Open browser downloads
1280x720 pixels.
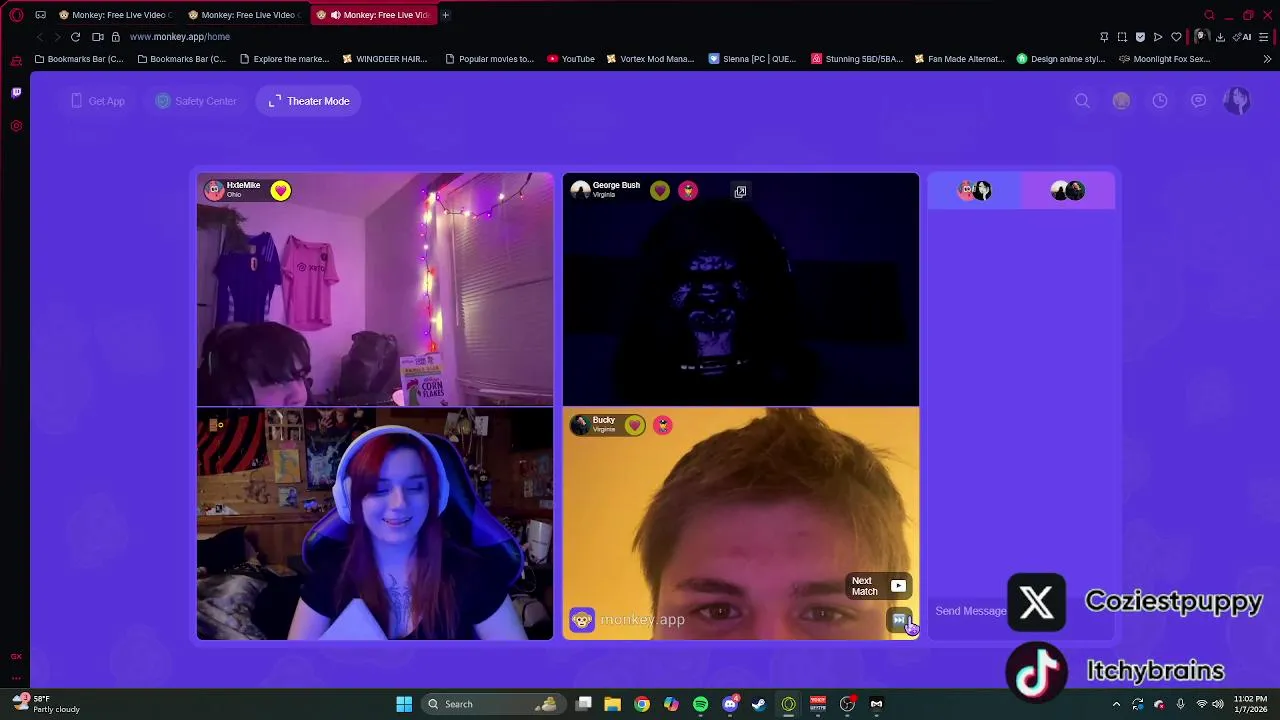1220,37
